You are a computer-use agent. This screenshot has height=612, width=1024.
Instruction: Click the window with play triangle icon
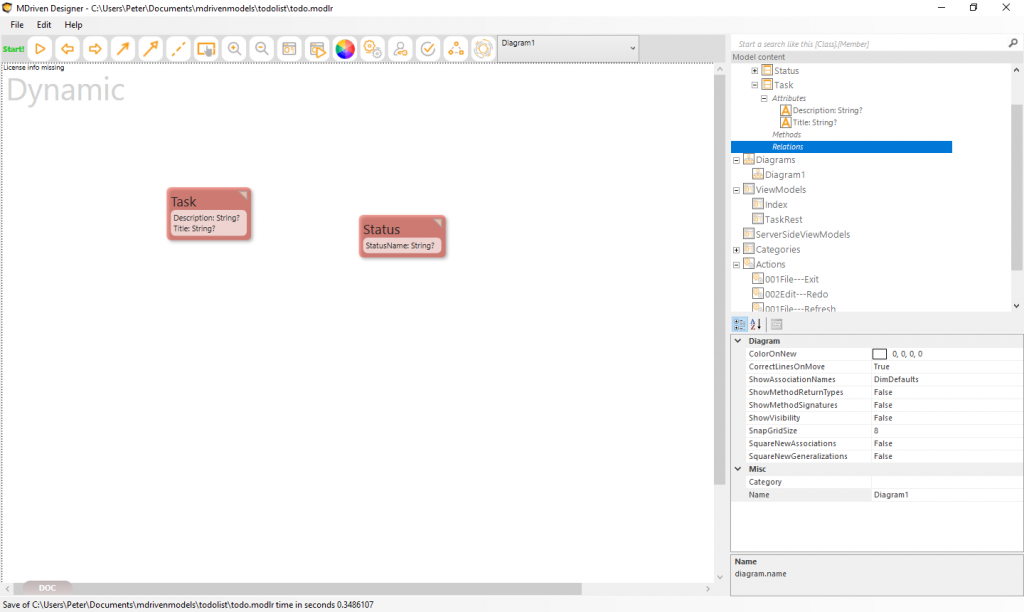click(317, 49)
